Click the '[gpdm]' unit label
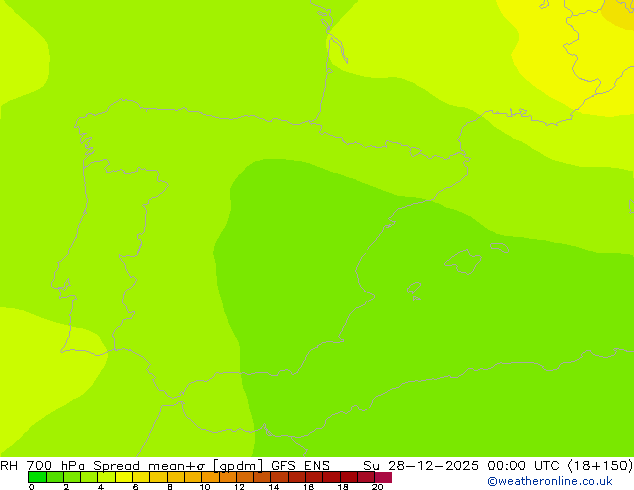This screenshot has height=490, width=634. click(239, 465)
